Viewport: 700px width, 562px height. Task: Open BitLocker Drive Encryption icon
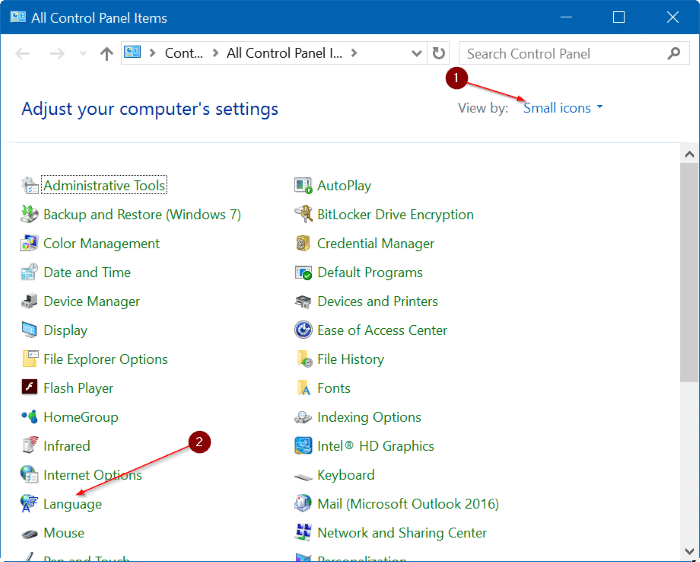click(303, 214)
